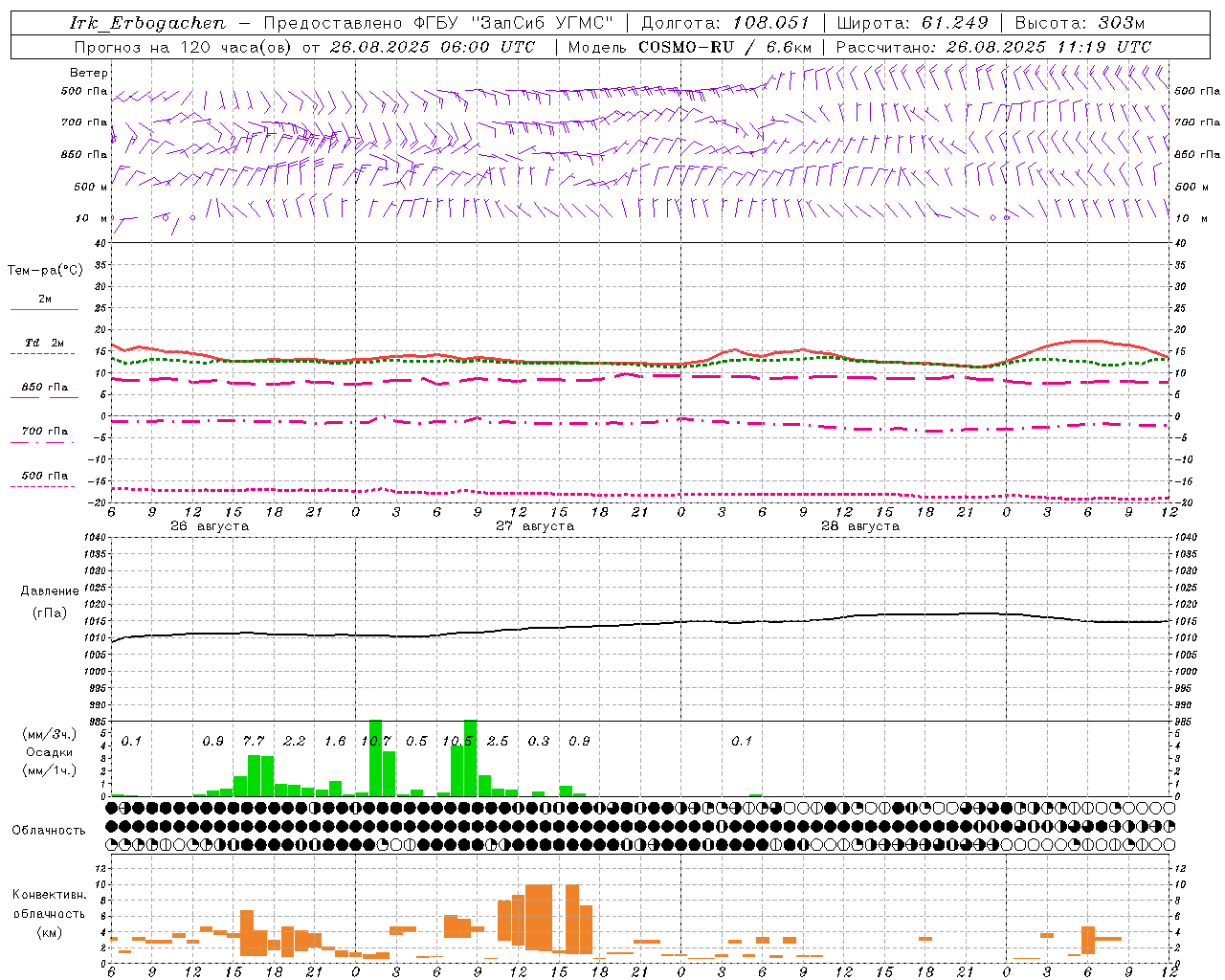Screen dimensions: 1225x980
Task: Click the forecast line Прогноз на 120 часа(ов)
Action: [183, 47]
